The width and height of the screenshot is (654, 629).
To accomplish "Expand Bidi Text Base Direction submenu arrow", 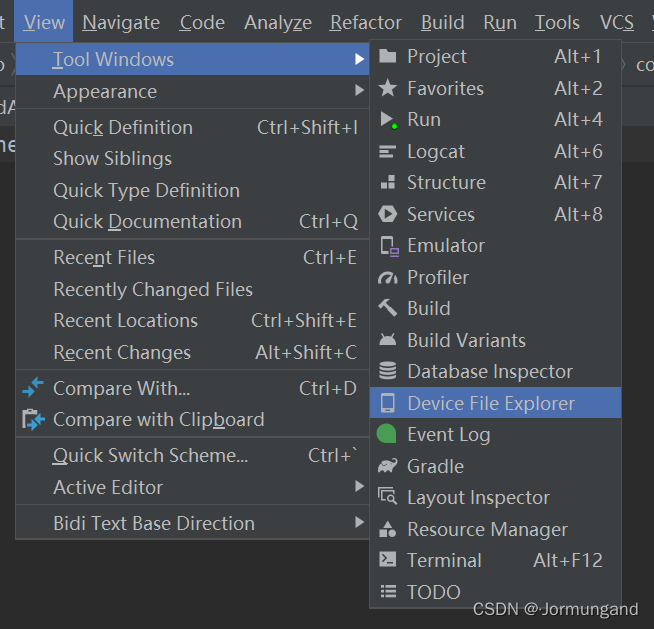I will tap(359, 524).
